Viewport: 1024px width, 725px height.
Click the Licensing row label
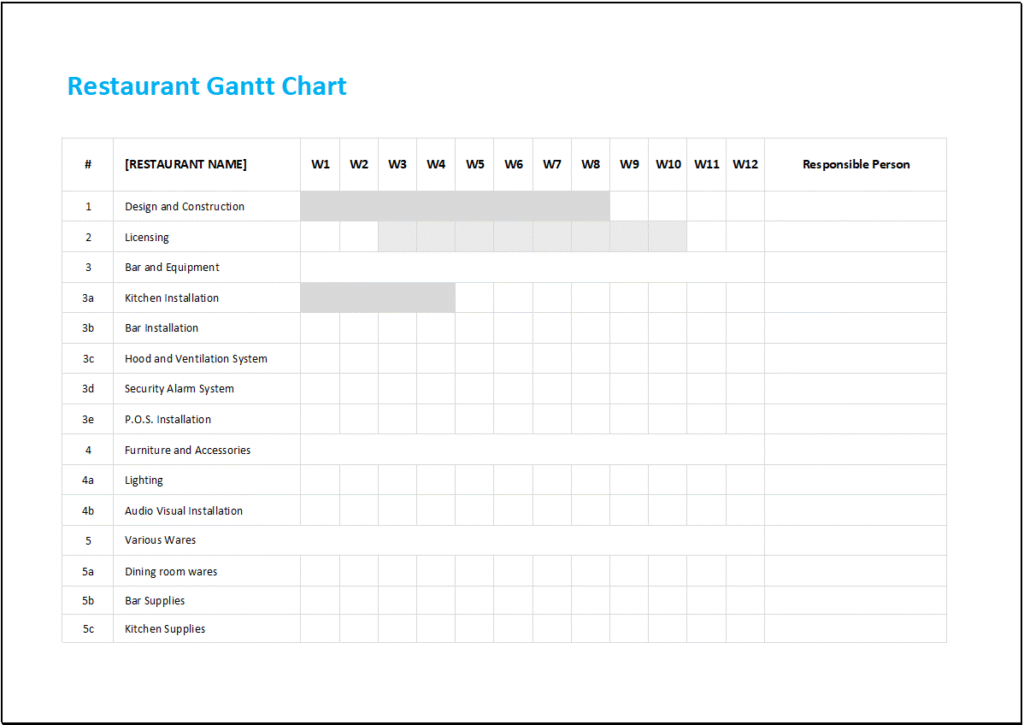[145, 236]
